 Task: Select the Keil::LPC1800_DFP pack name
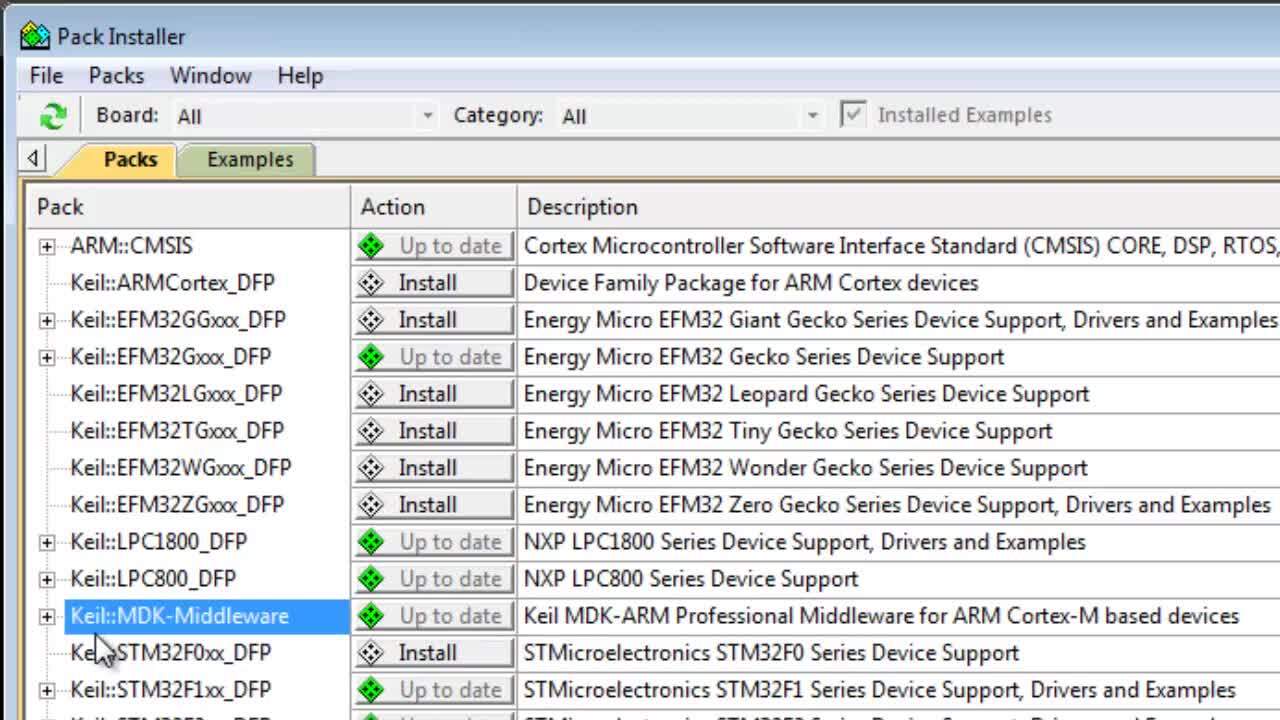click(158, 542)
